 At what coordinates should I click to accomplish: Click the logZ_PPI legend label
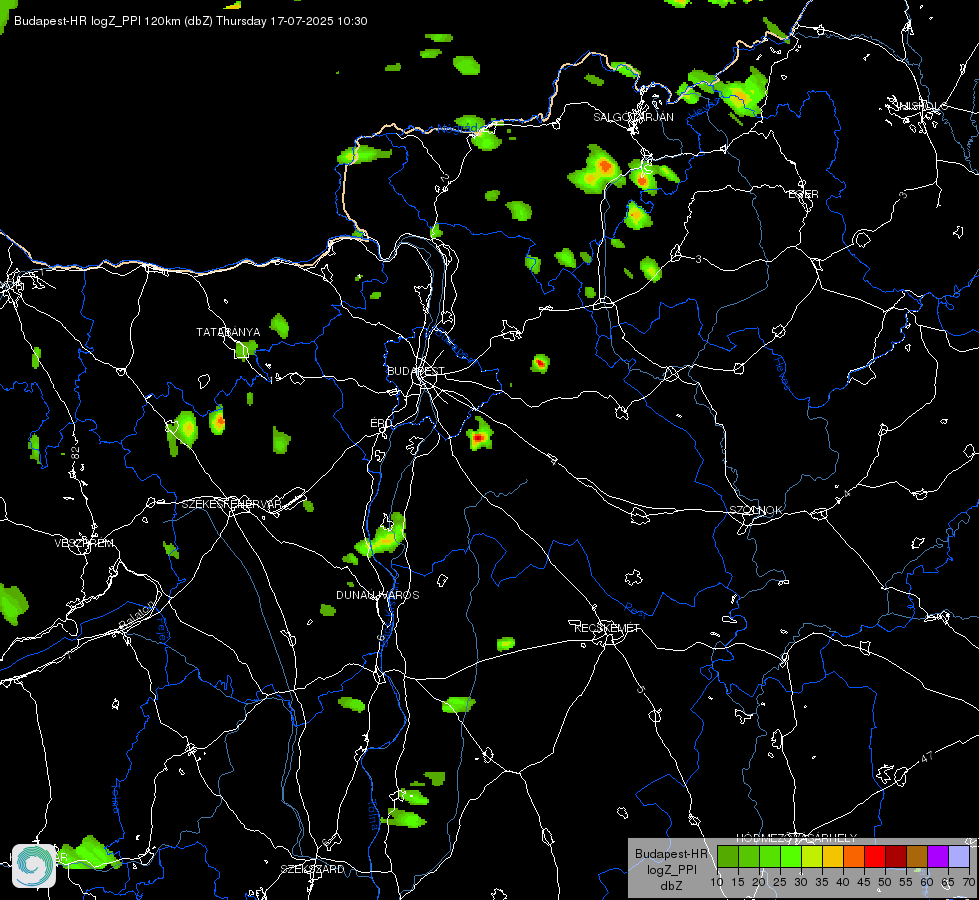[x=671, y=869]
